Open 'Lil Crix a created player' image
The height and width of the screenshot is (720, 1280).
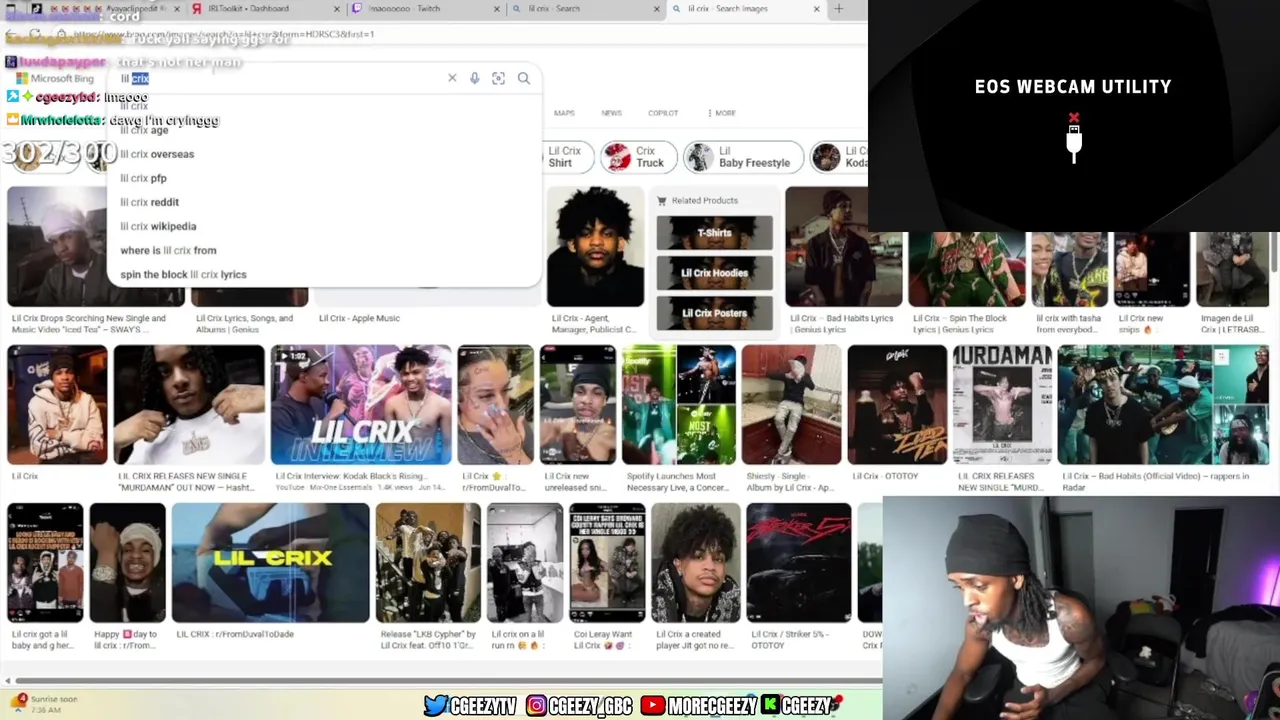point(696,563)
